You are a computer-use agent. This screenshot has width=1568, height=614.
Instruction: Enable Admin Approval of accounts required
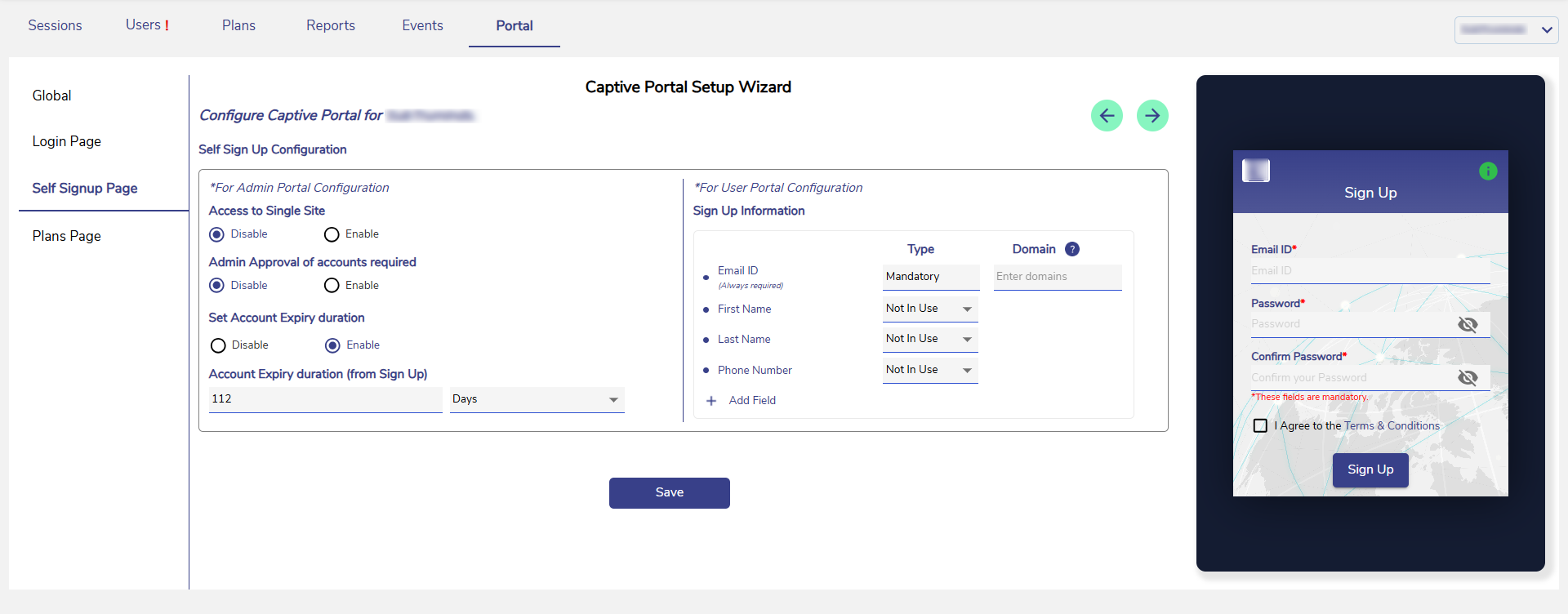point(332,286)
